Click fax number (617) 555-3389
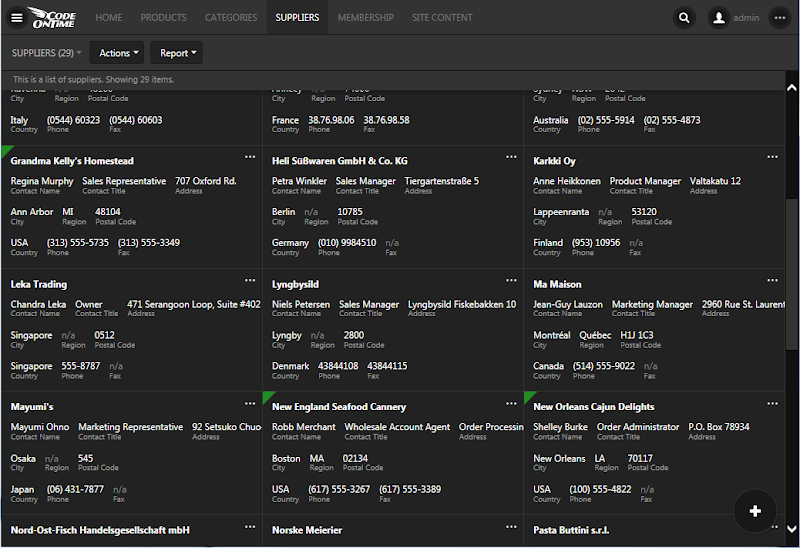The height and width of the screenshot is (548, 800). tap(410, 489)
